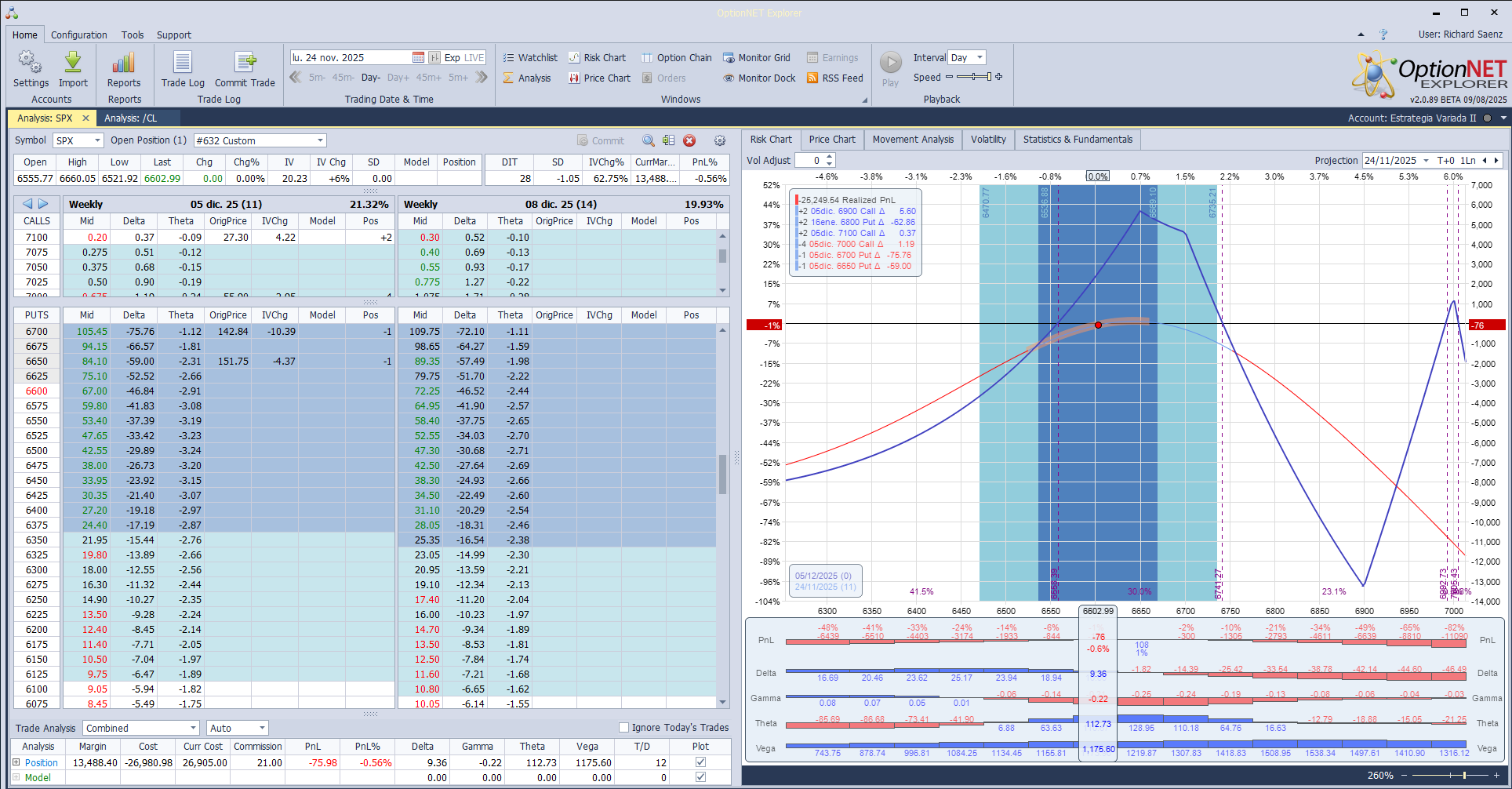Open the Settings gear icon
1512x789 pixels.
tap(31, 63)
